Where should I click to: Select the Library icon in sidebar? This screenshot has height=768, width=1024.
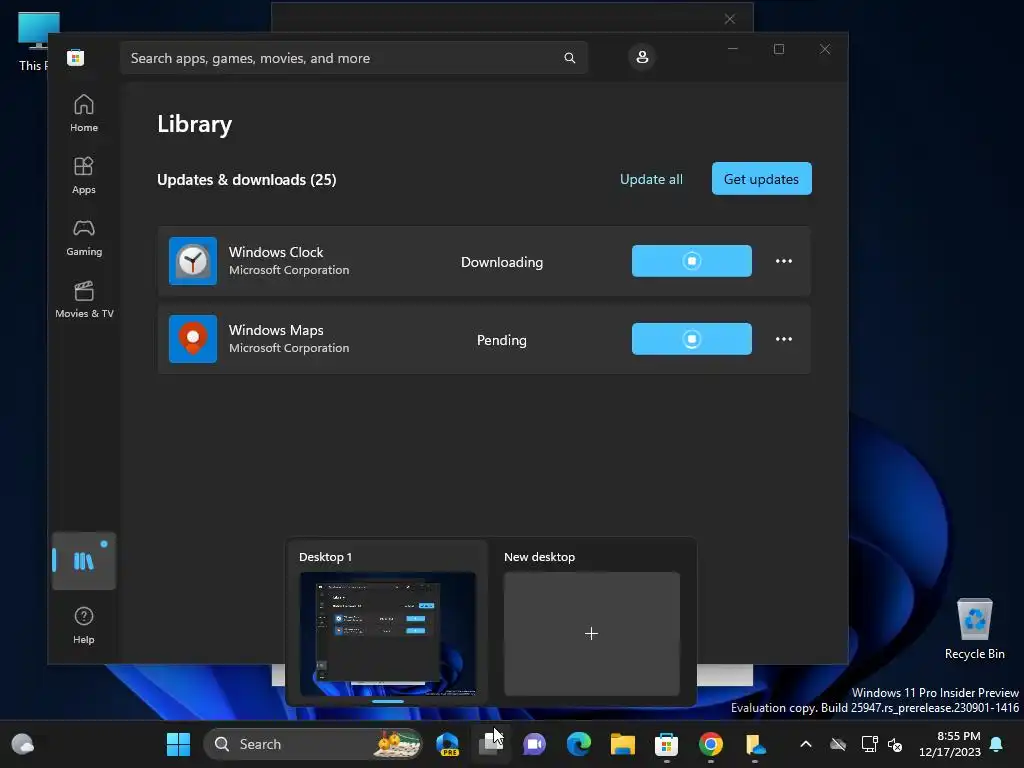(84, 561)
